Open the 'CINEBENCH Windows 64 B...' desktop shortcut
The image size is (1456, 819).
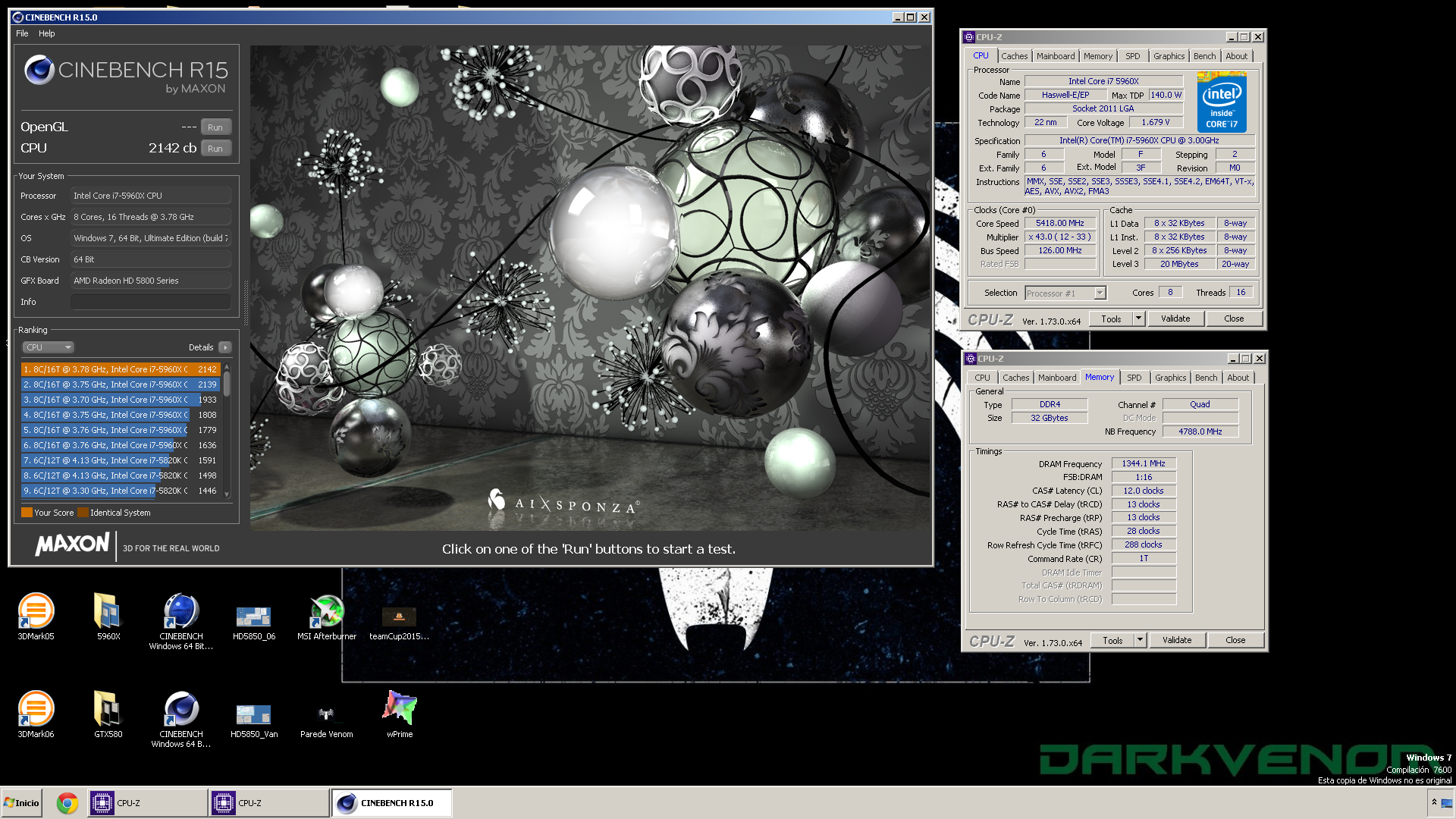click(x=181, y=719)
